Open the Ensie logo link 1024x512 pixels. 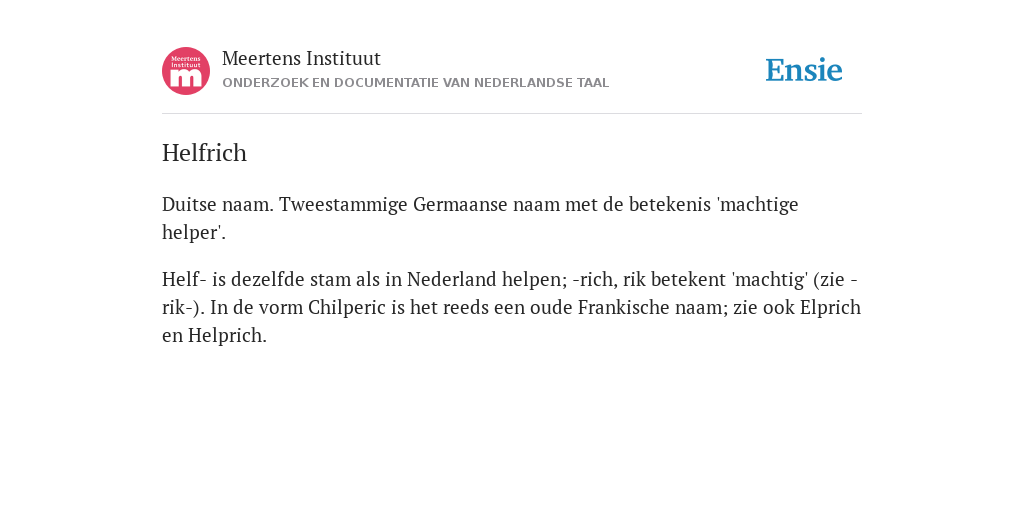coord(804,70)
